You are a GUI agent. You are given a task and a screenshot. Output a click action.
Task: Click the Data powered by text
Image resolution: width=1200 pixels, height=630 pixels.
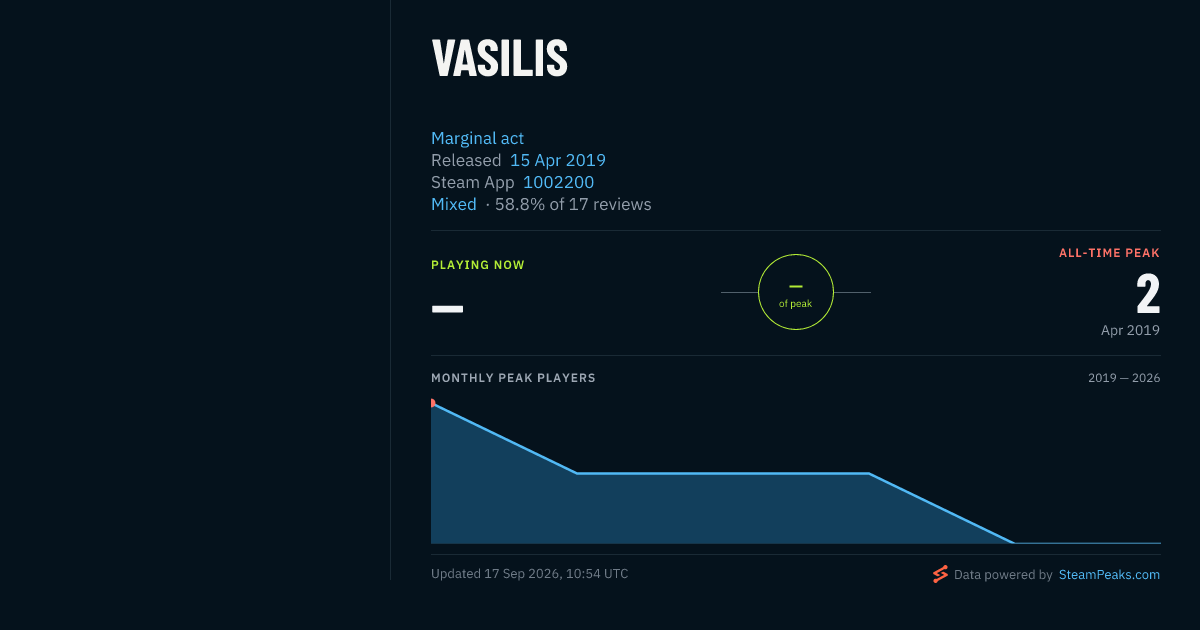pyautogui.click(x=1003, y=575)
